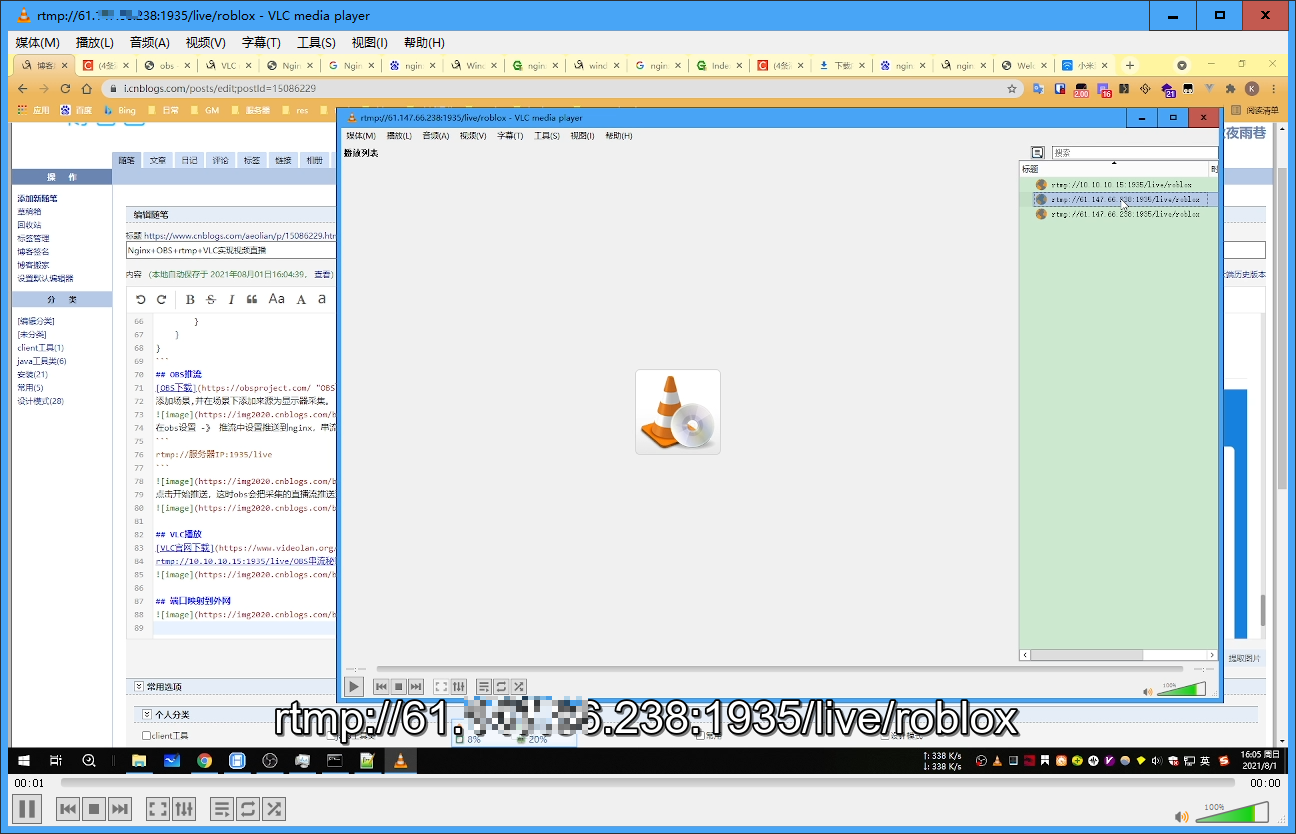Screen dimensions: 1296x834
Task: Switch to the obs browser tab
Action: click(x=168, y=65)
